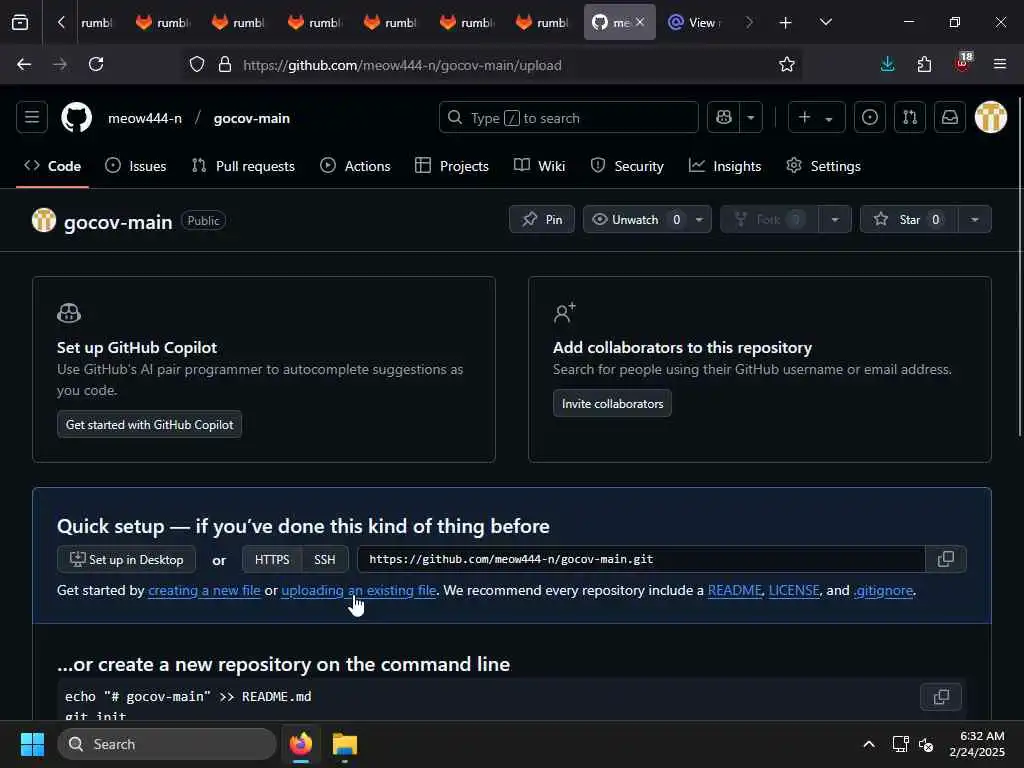Viewport: 1024px width, 768px height.
Task: Open the user profile avatar menu
Action: coord(991,118)
